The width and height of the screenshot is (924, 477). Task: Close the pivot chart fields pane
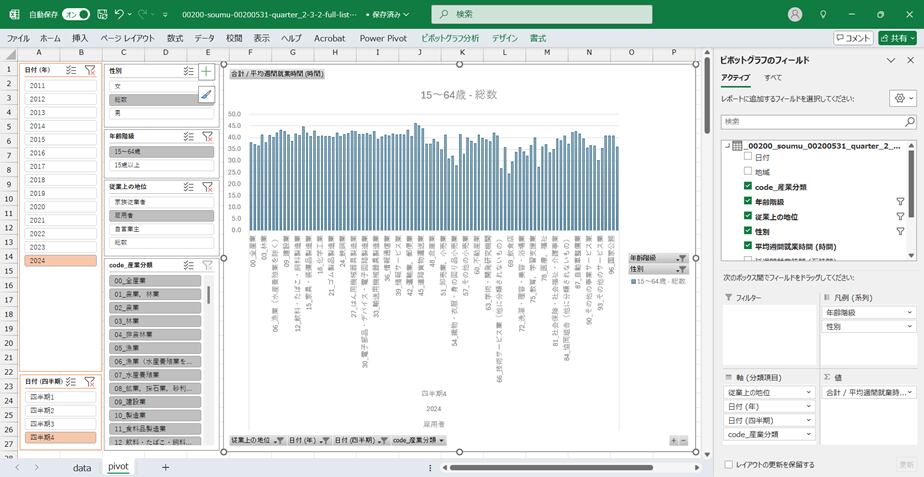pos(910,61)
